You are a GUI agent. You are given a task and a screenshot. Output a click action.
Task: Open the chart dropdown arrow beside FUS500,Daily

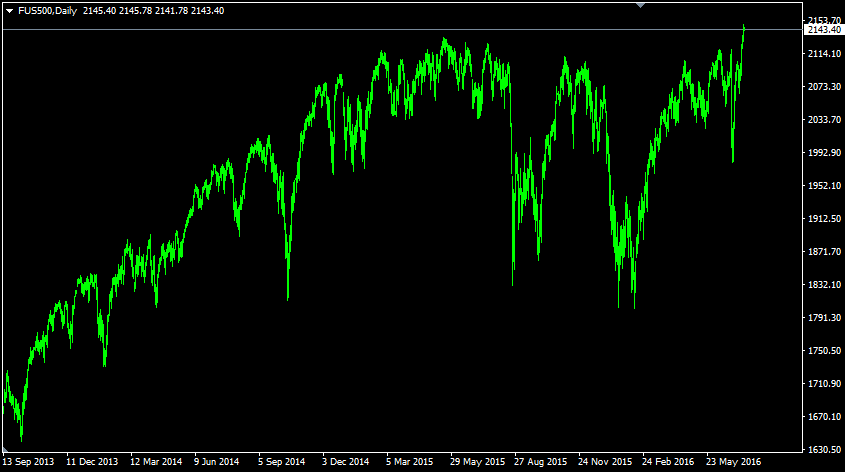coord(9,11)
